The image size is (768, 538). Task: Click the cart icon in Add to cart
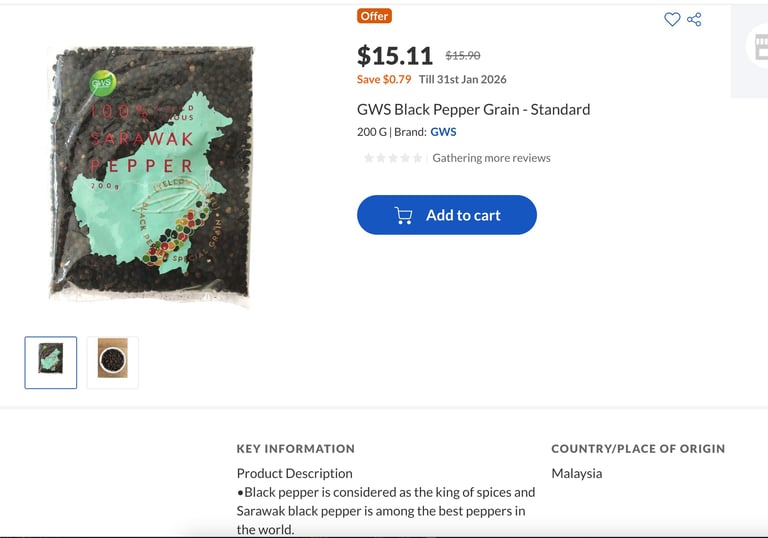pyautogui.click(x=404, y=216)
